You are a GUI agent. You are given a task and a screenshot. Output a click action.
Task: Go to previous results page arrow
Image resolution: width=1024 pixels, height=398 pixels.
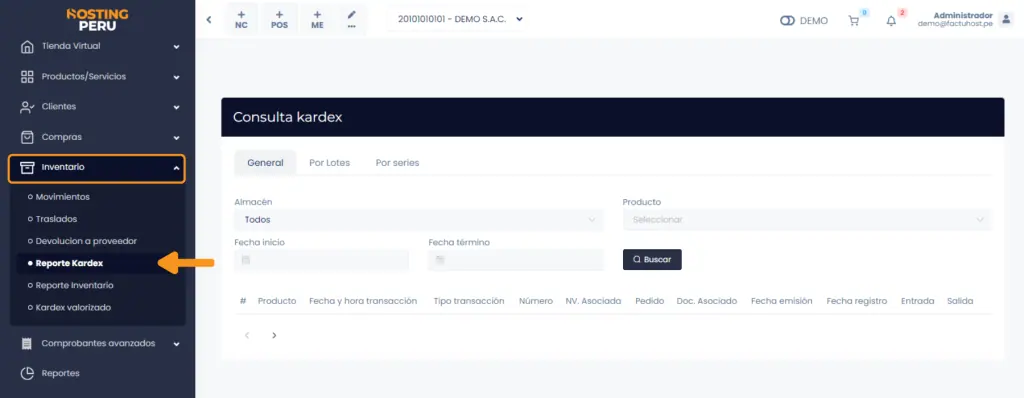click(247, 335)
